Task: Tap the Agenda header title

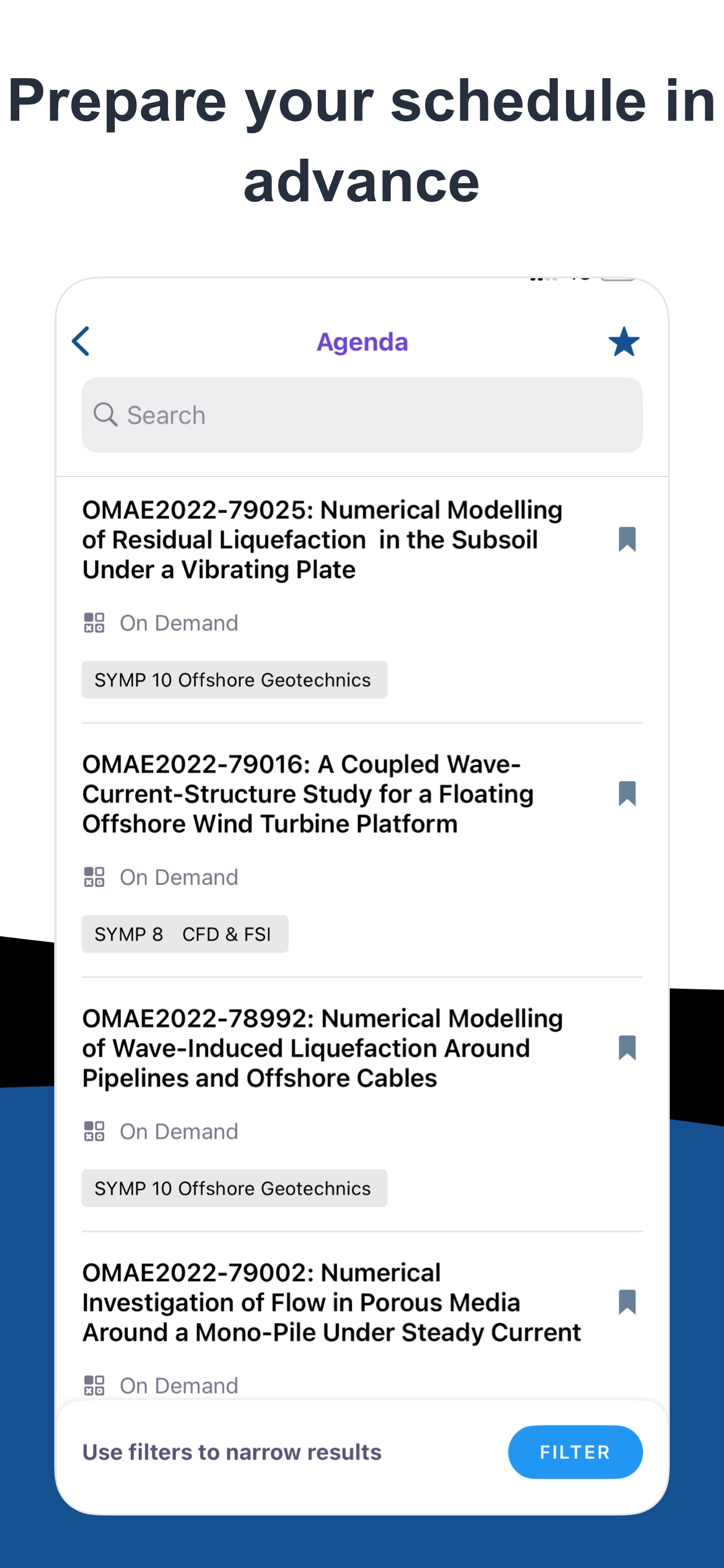Action: click(x=362, y=342)
